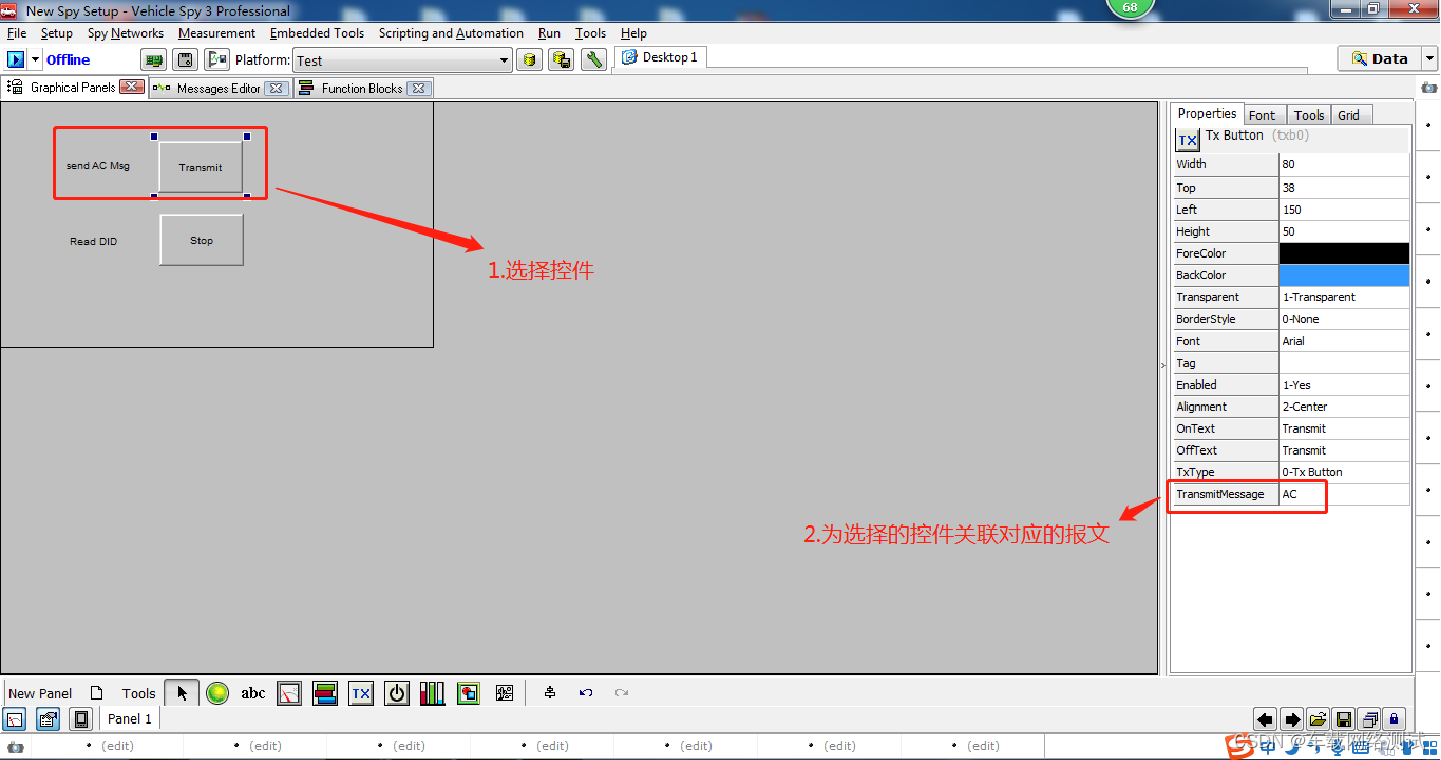The height and width of the screenshot is (760, 1441).
Task: Toggle the Stop button for Read DID
Action: [200, 240]
